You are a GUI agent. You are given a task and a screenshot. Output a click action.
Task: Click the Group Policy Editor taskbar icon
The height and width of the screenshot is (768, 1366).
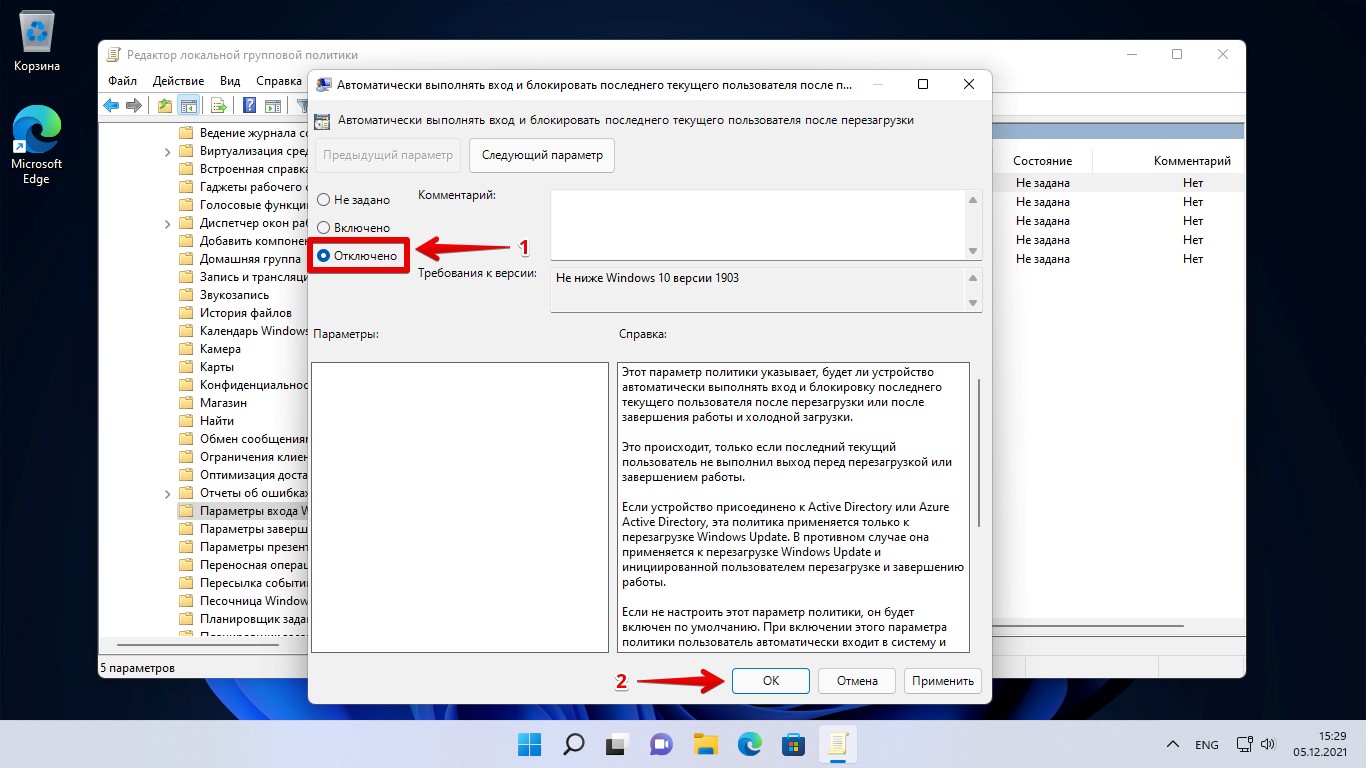tap(838, 744)
